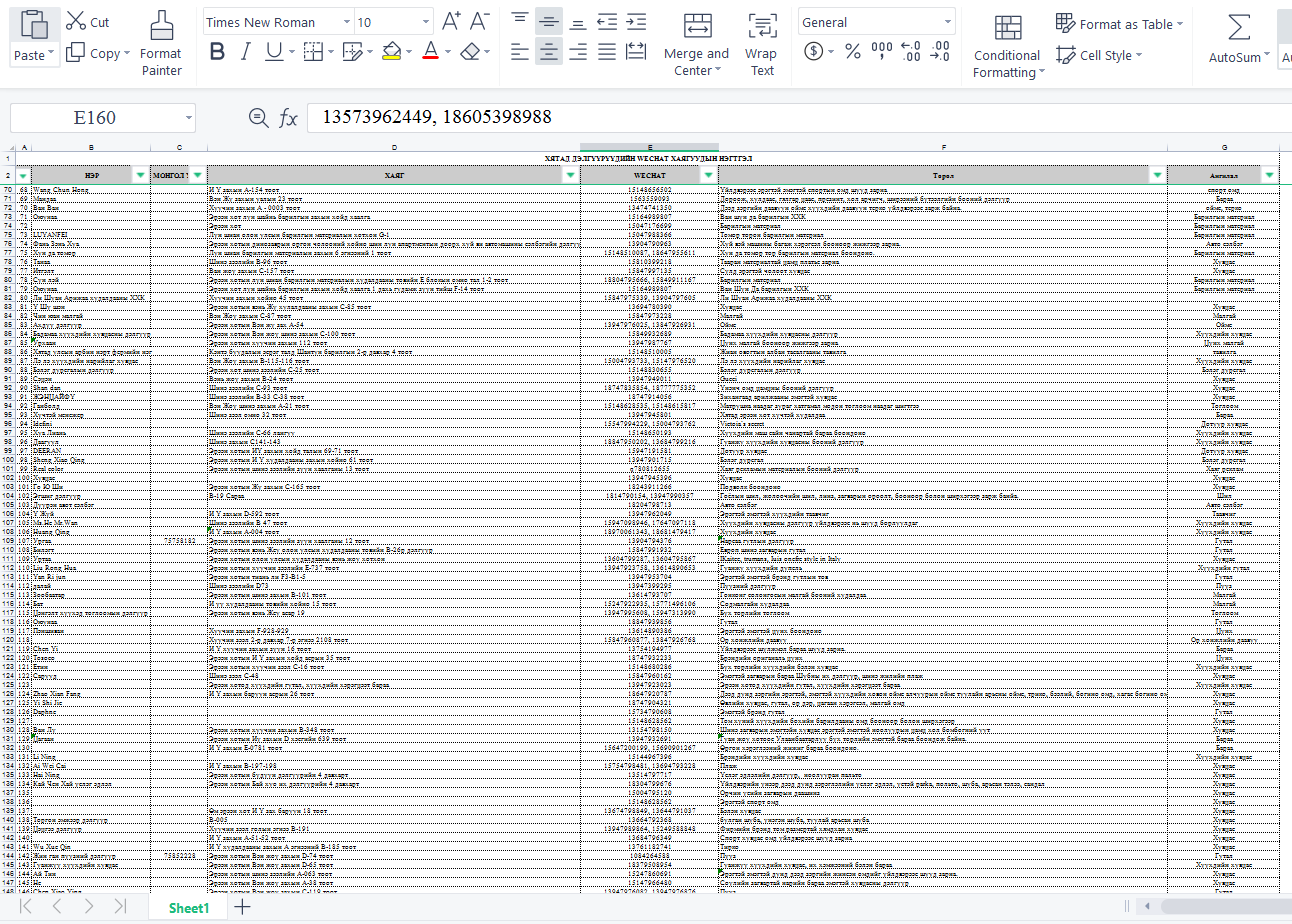The width and height of the screenshot is (1292, 924).
Task: Open filter dropdown for WECHAT column
Action: coord(708,175)
